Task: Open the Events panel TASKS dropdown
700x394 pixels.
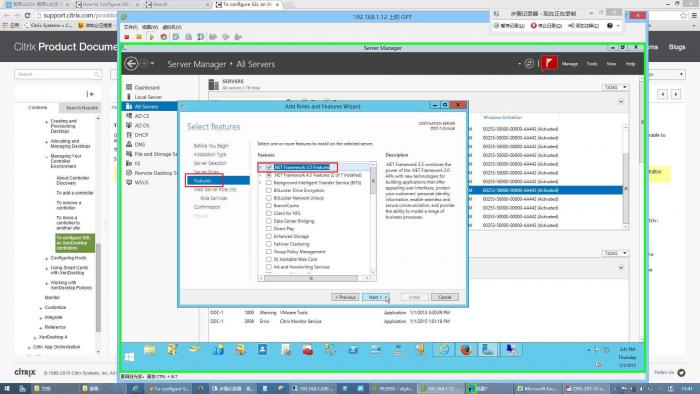Action: (x=615, y=253)
